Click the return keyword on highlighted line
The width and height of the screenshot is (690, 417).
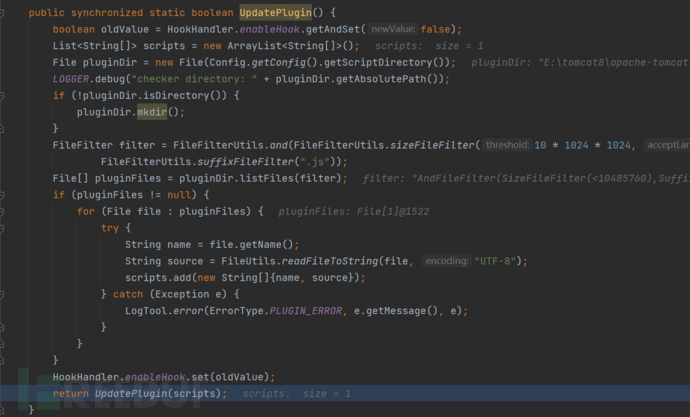tap(70, 394)
